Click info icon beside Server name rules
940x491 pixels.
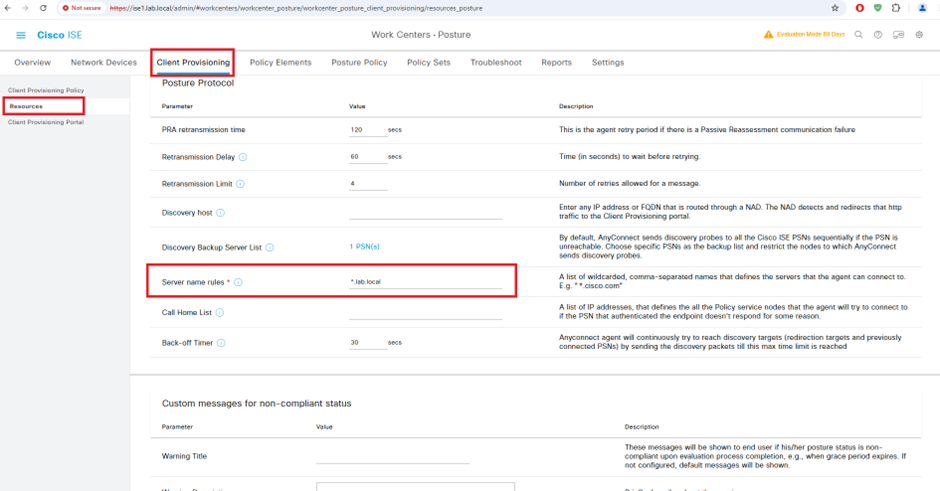coord(238,282)
